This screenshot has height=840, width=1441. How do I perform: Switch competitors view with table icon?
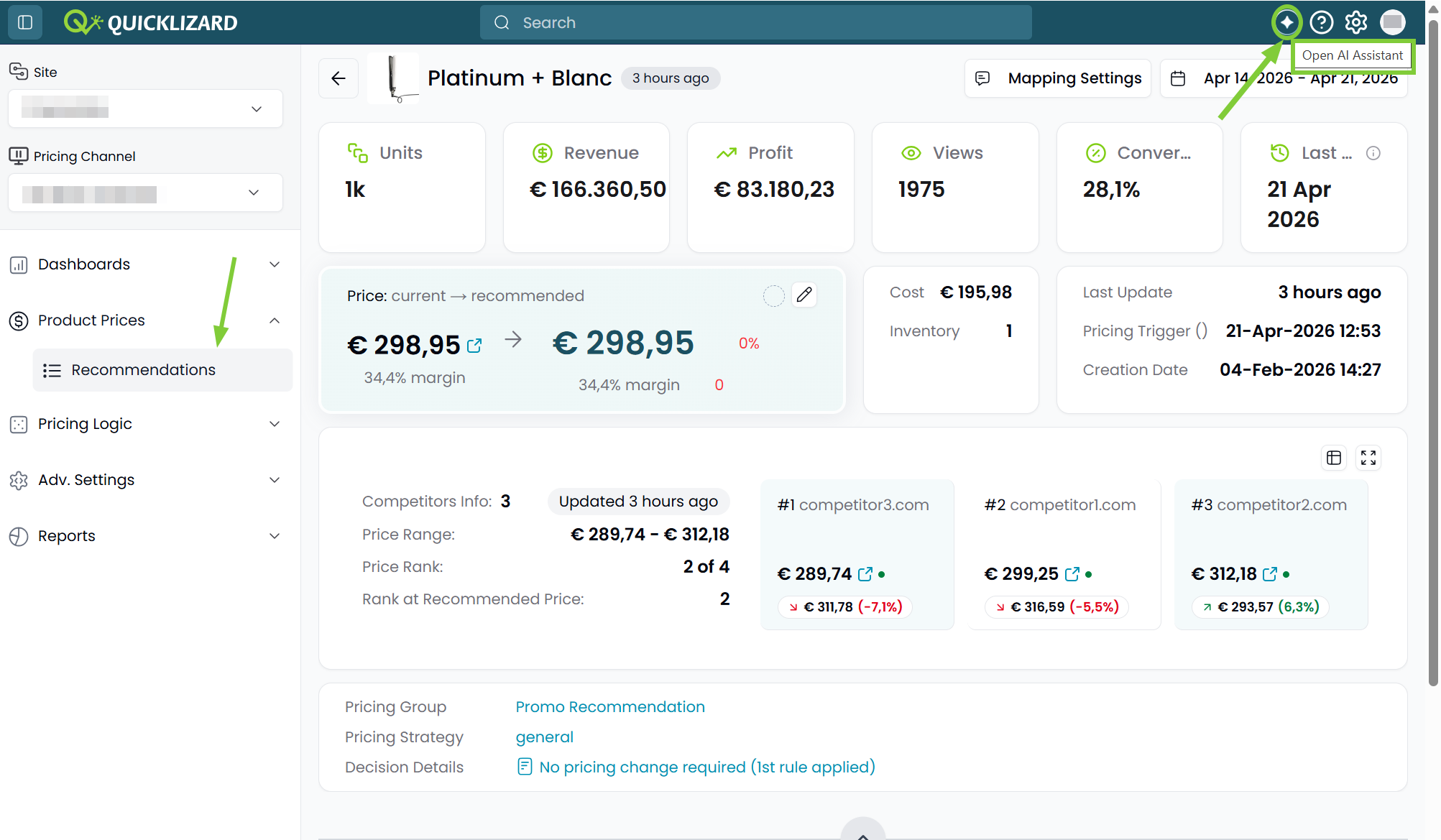point(1334,458)
